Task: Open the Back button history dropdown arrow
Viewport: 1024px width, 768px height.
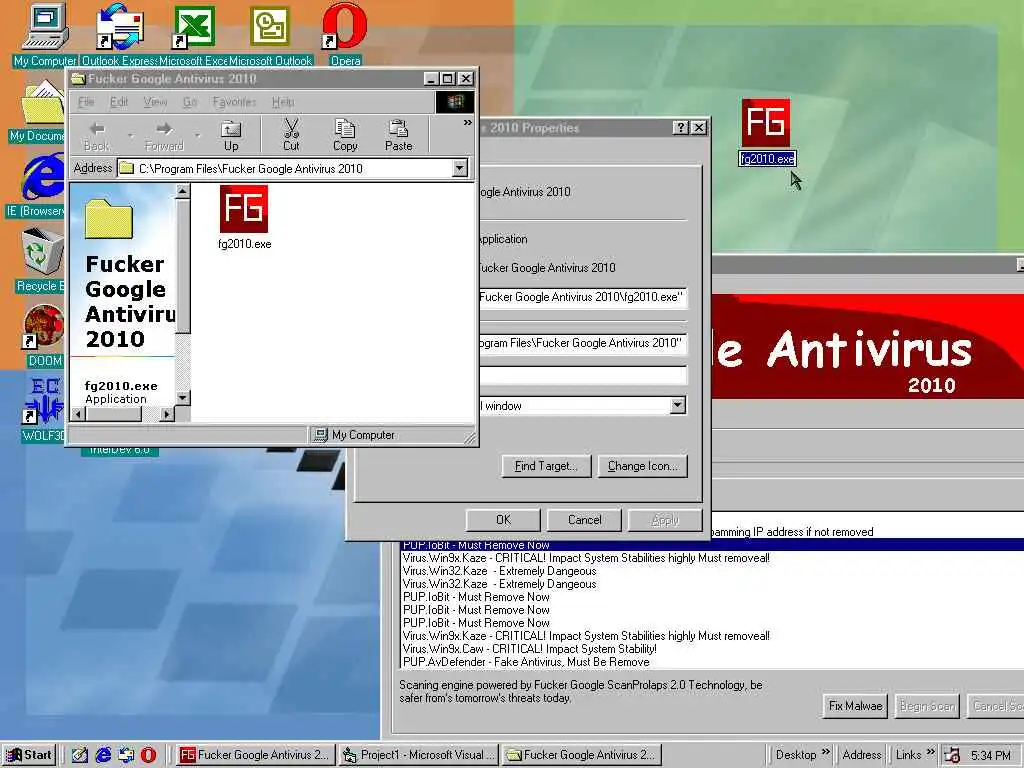Action: click(131, 136)
